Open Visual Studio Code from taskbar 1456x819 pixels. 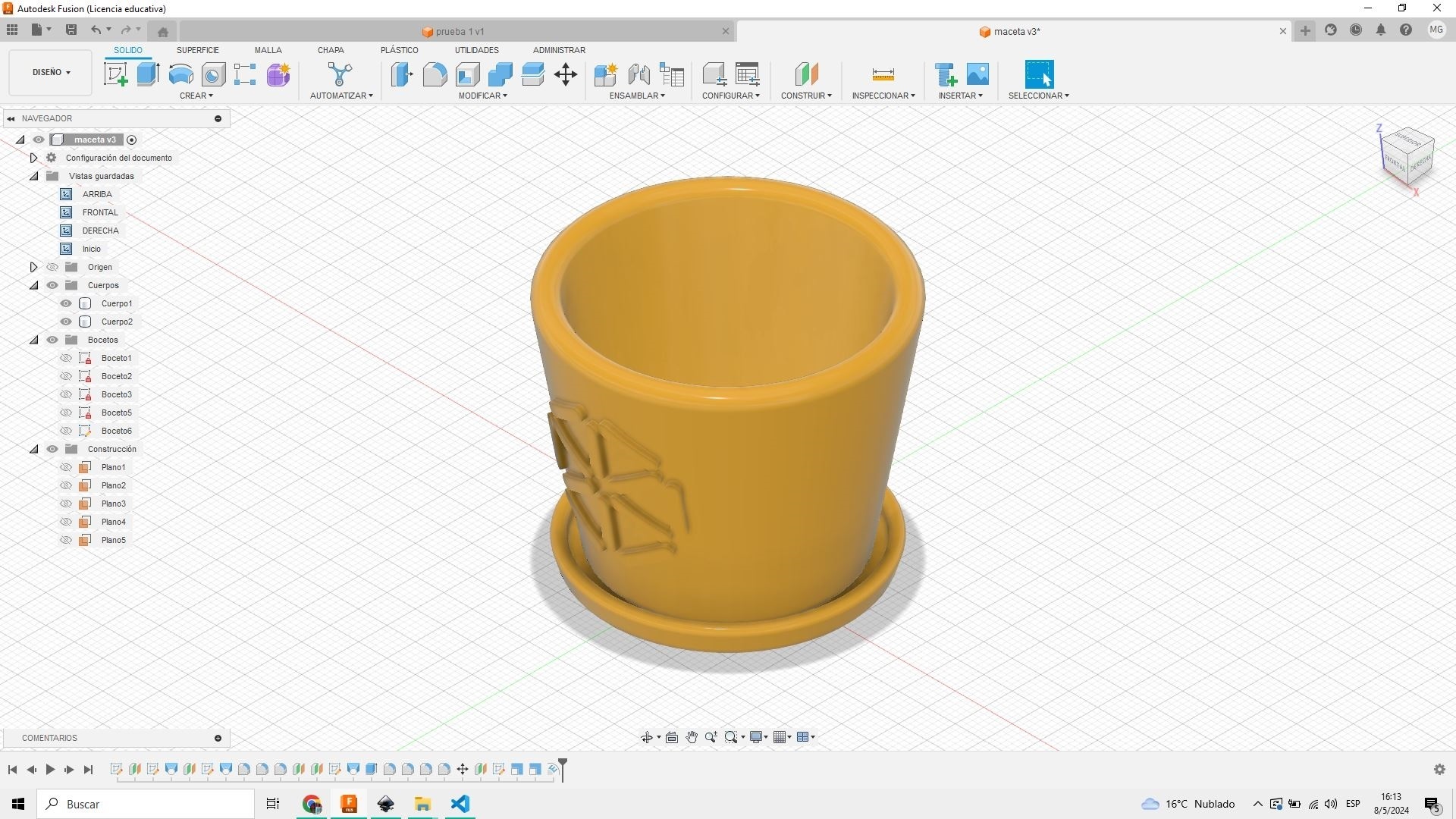click(x=460, y=804)
